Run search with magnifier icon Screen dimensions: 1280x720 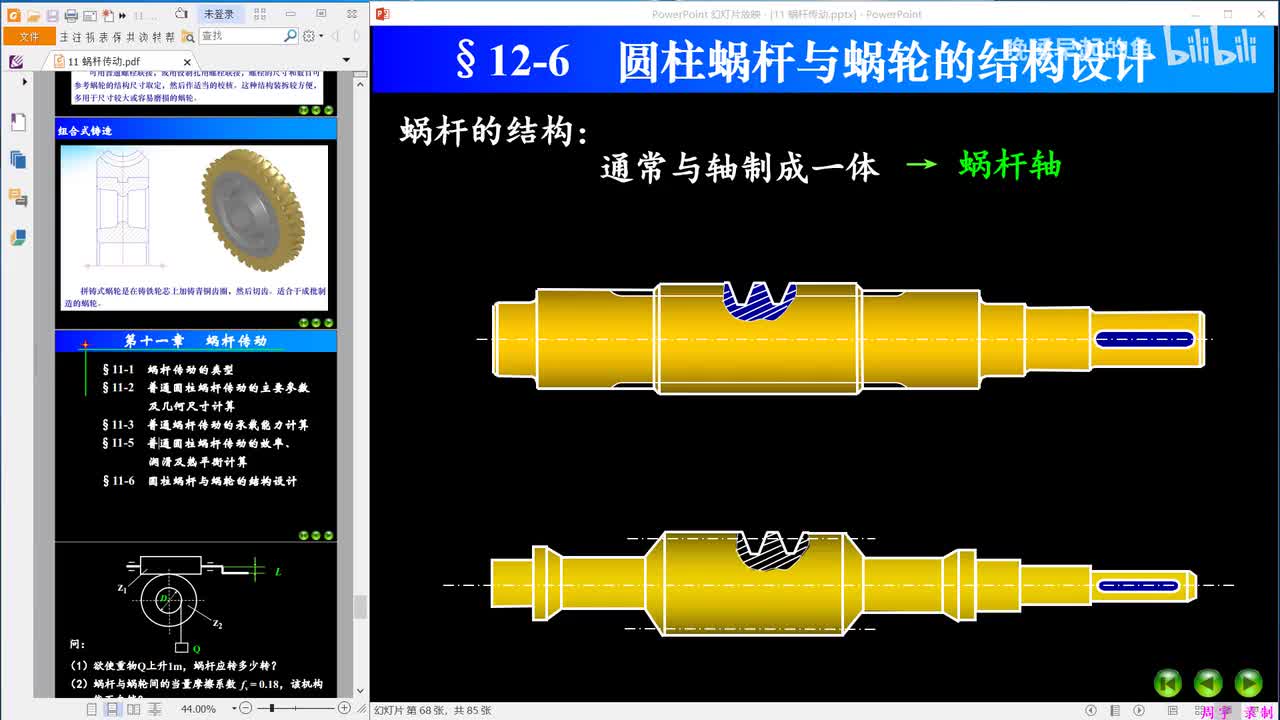pos(290,36)
